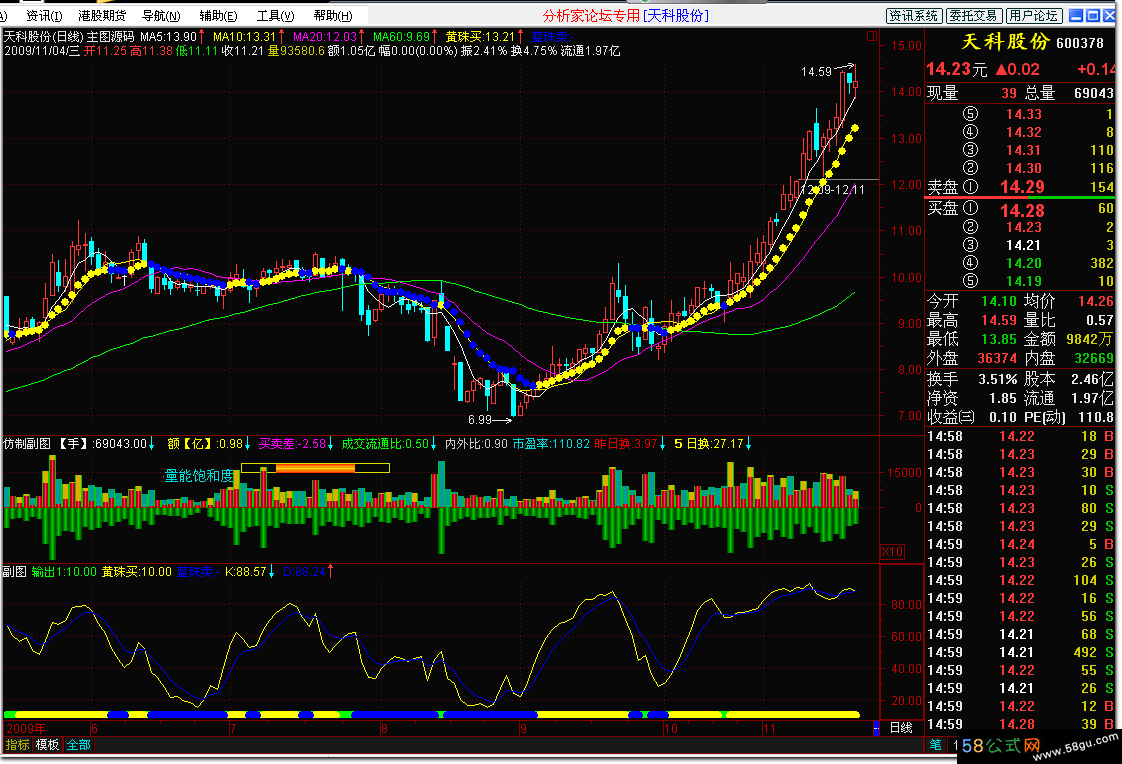Image resolution: width=1122 pixels, height=764 pixels.
Task: Click the MA60:9.69 indicator label
Action: point(401,36)
